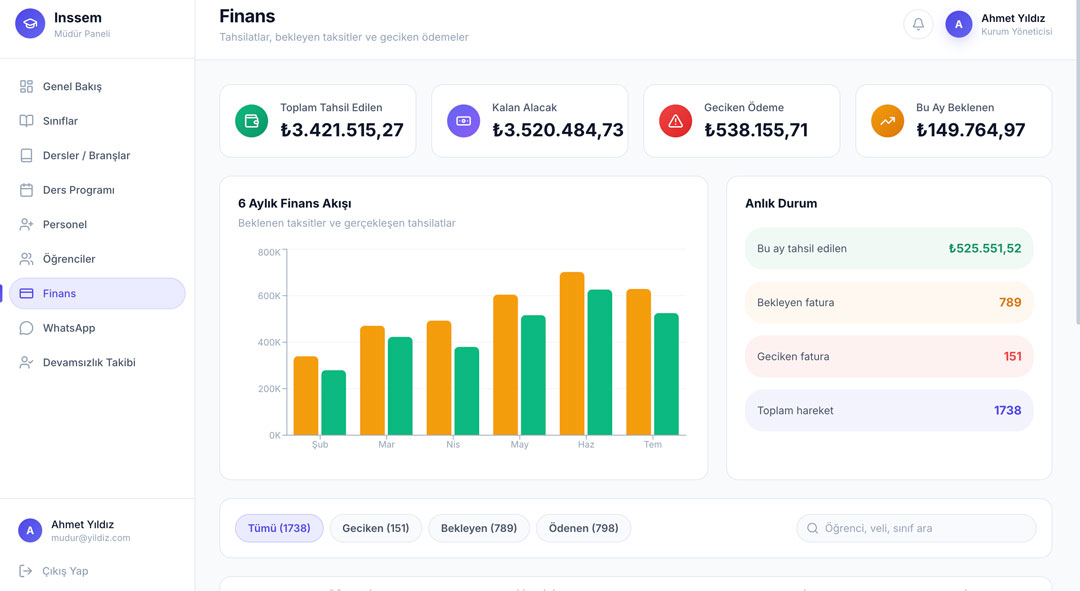Viewport: 1080px width, 591px height.
Task: Click the Inssem graduation cap logo
Action: point(30,23)
